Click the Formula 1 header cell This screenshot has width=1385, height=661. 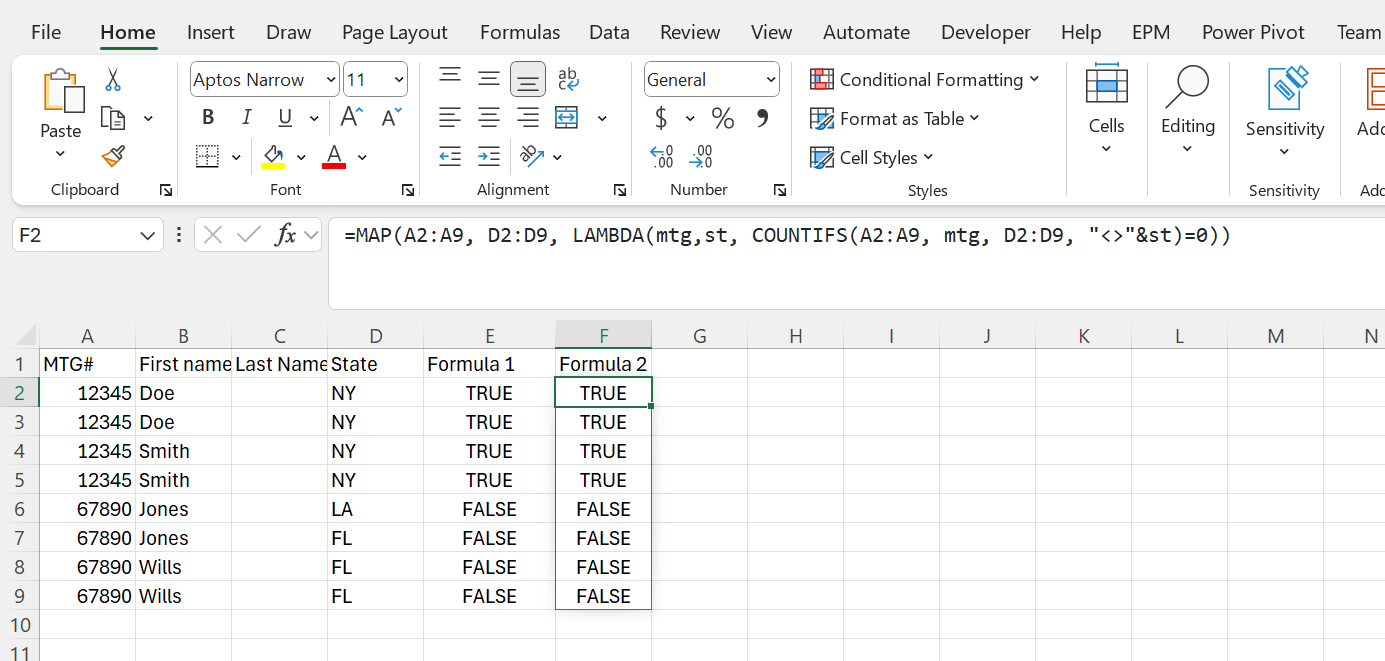(x=490, y=364)
